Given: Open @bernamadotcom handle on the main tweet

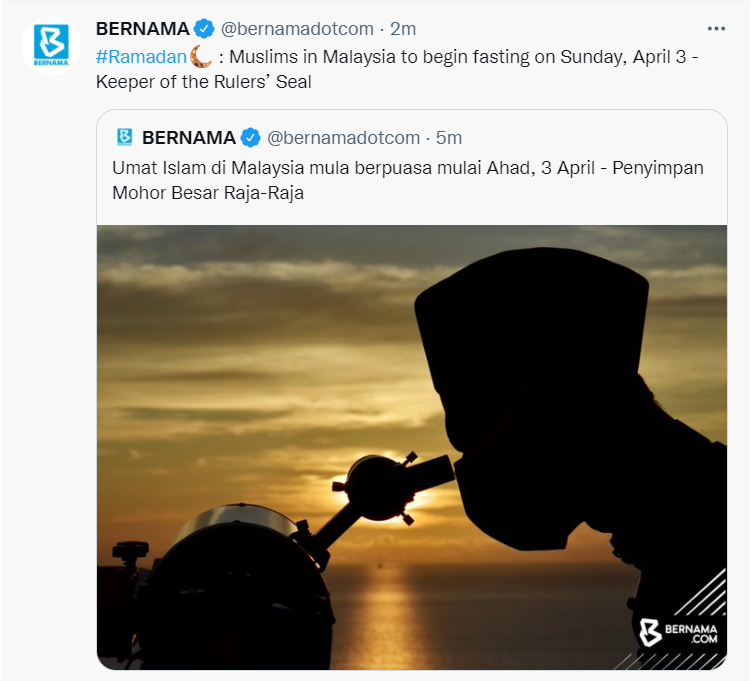Looking at the screenshot, I should [x=297, y=29].
